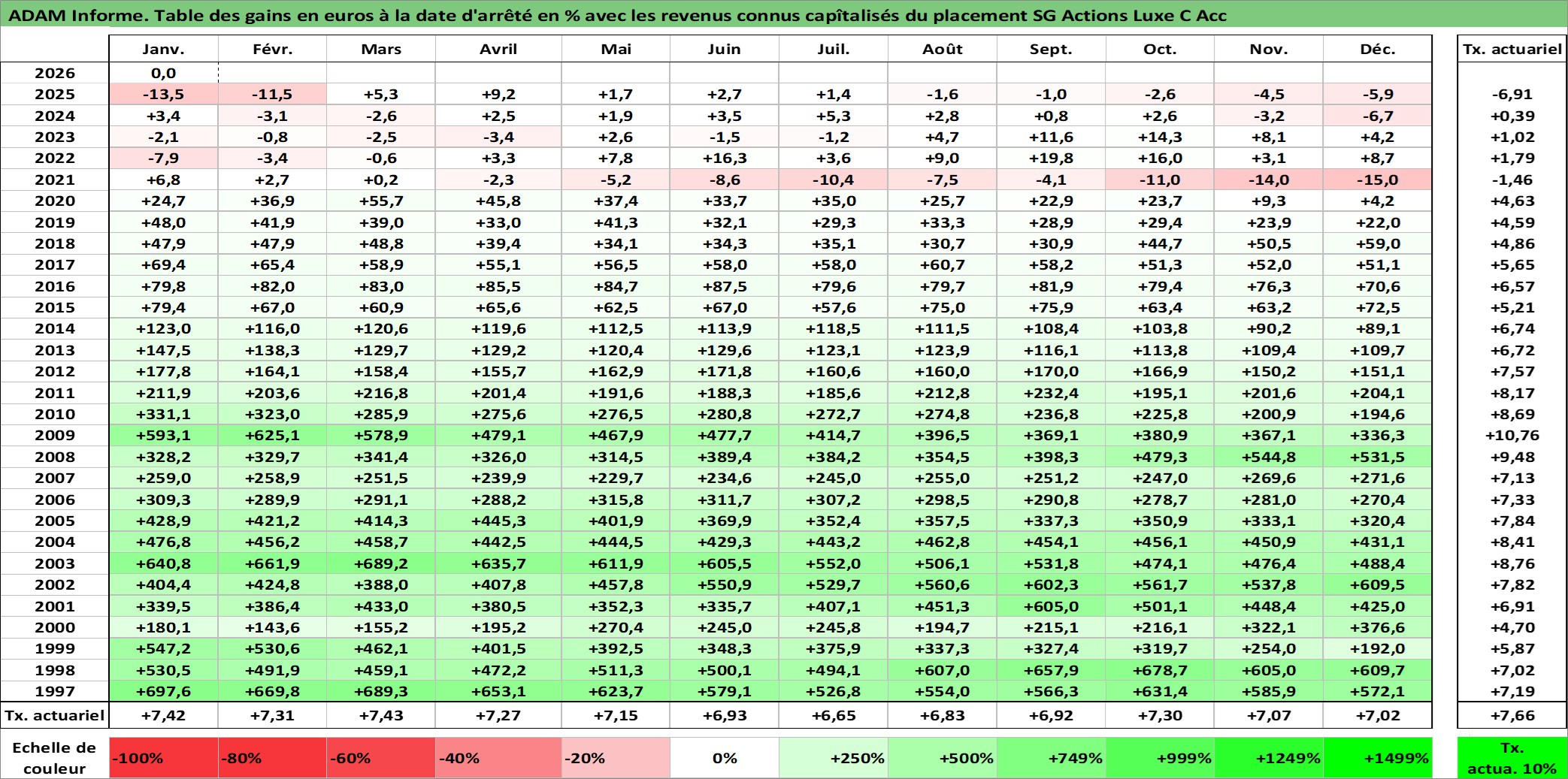Viewport: 1568px width, 779px height.
Task: Select the +7,66 overall actuarial rate
Action: [x=1512, y=715]
